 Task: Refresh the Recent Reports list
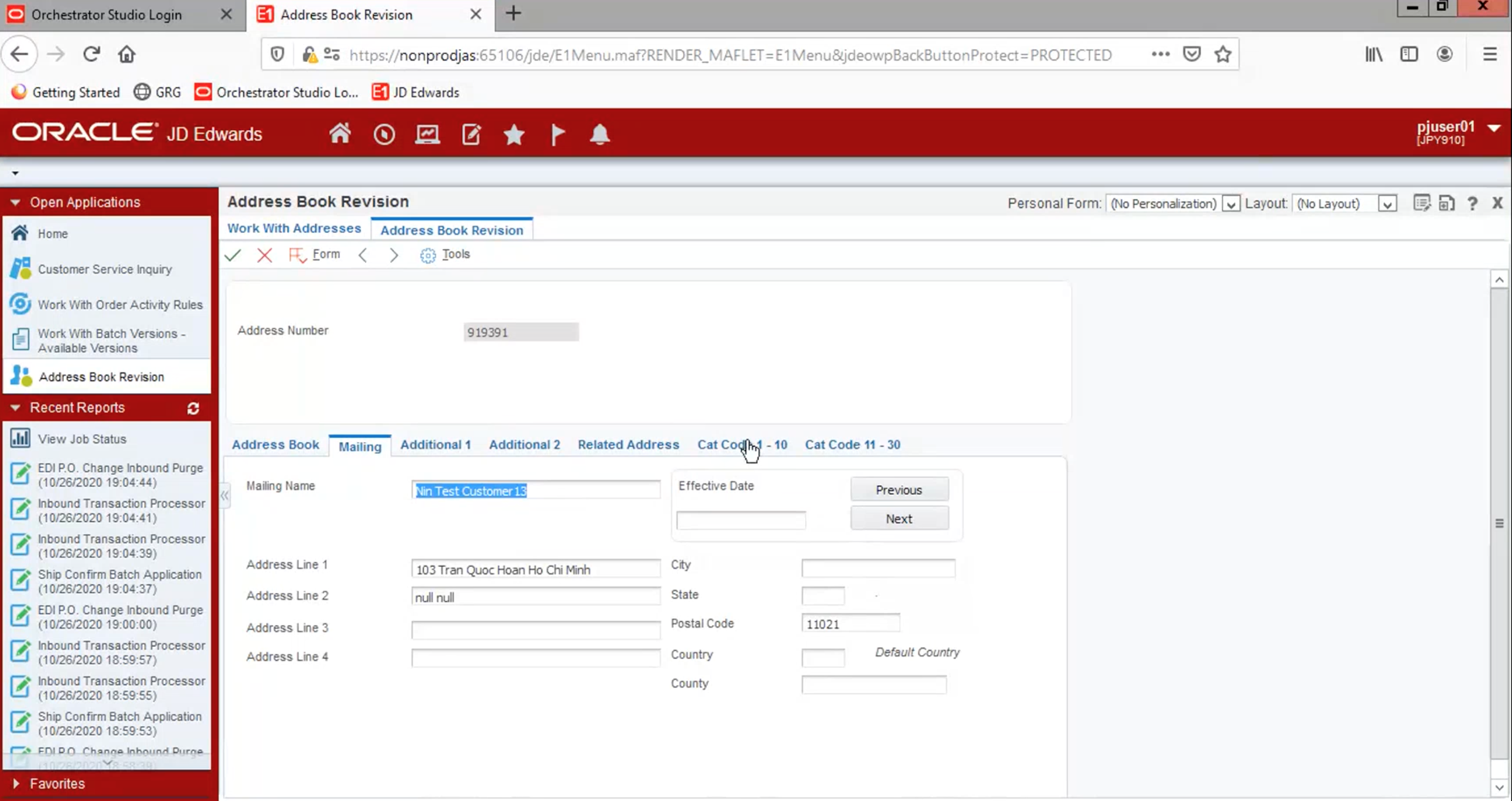pyautogui.click(x=193, y=408)
